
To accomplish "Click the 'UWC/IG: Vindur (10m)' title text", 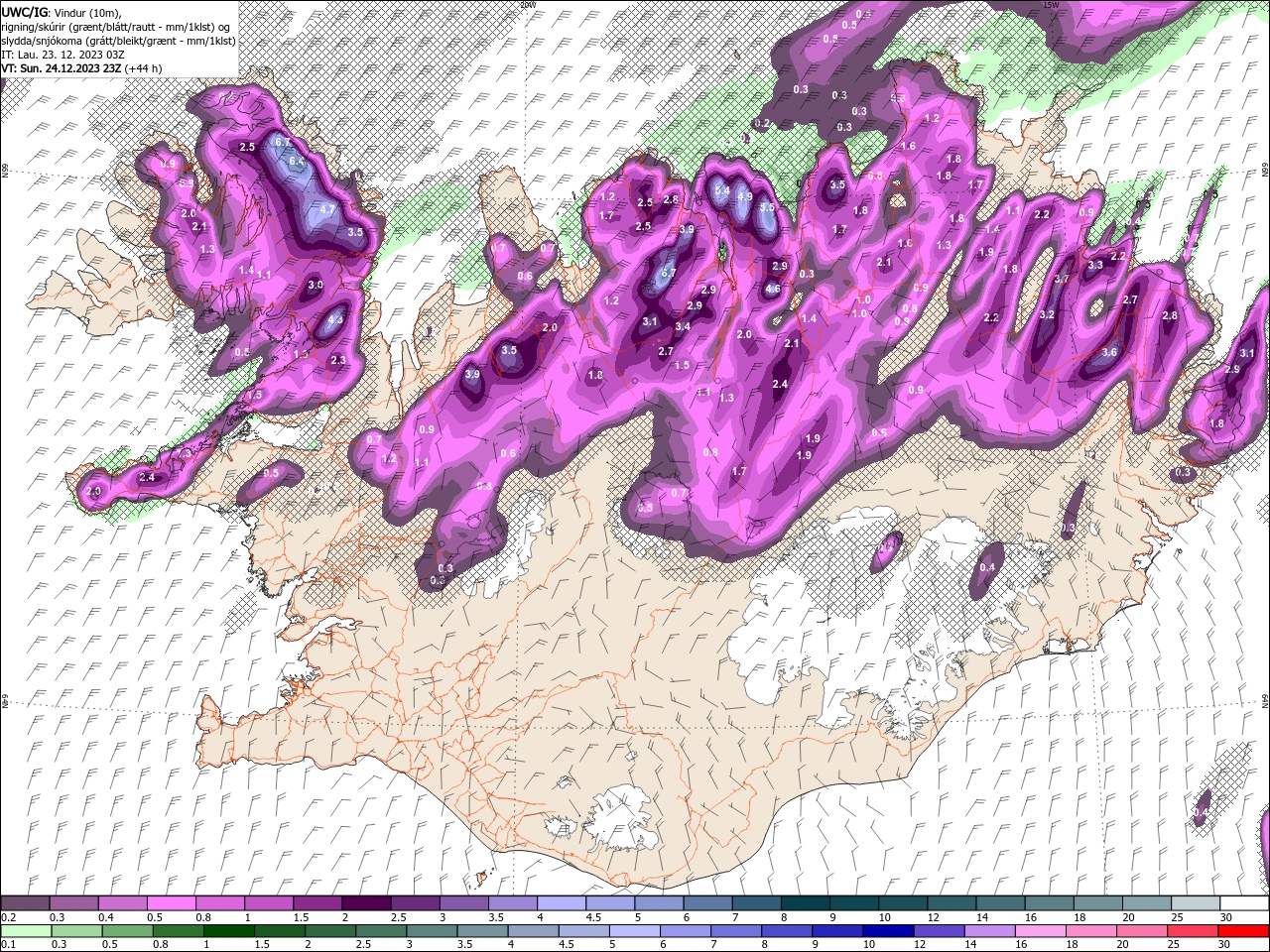I will click(62, 12).
